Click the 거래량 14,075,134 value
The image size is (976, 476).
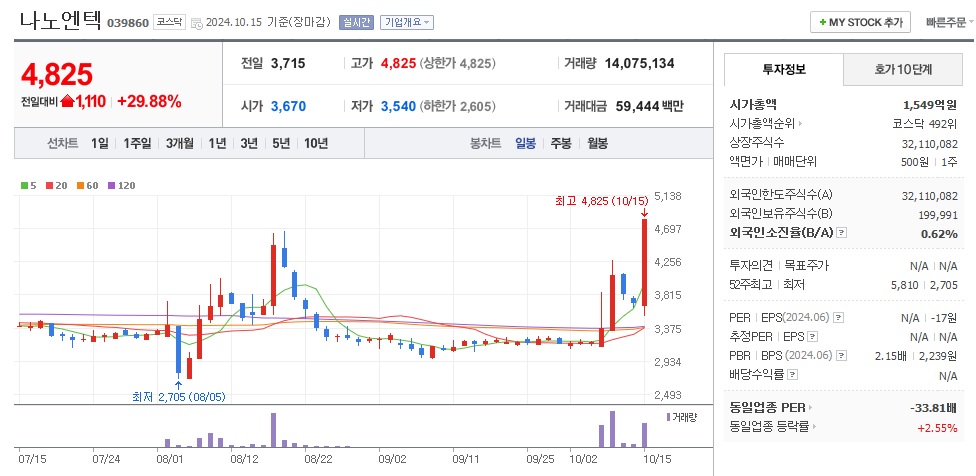coord(639,63)
